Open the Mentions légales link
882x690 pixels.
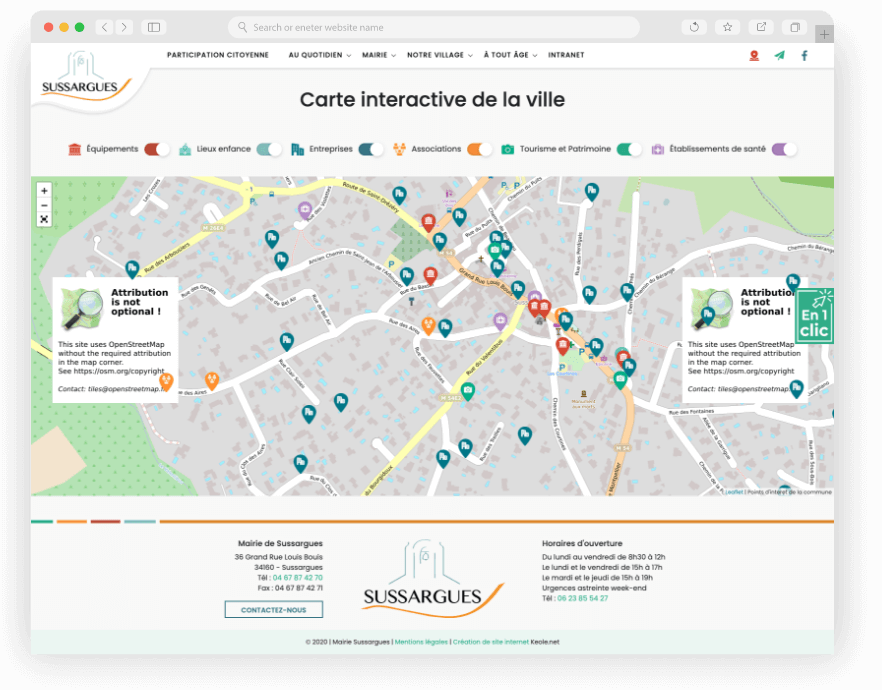click(x=421, y=642)
